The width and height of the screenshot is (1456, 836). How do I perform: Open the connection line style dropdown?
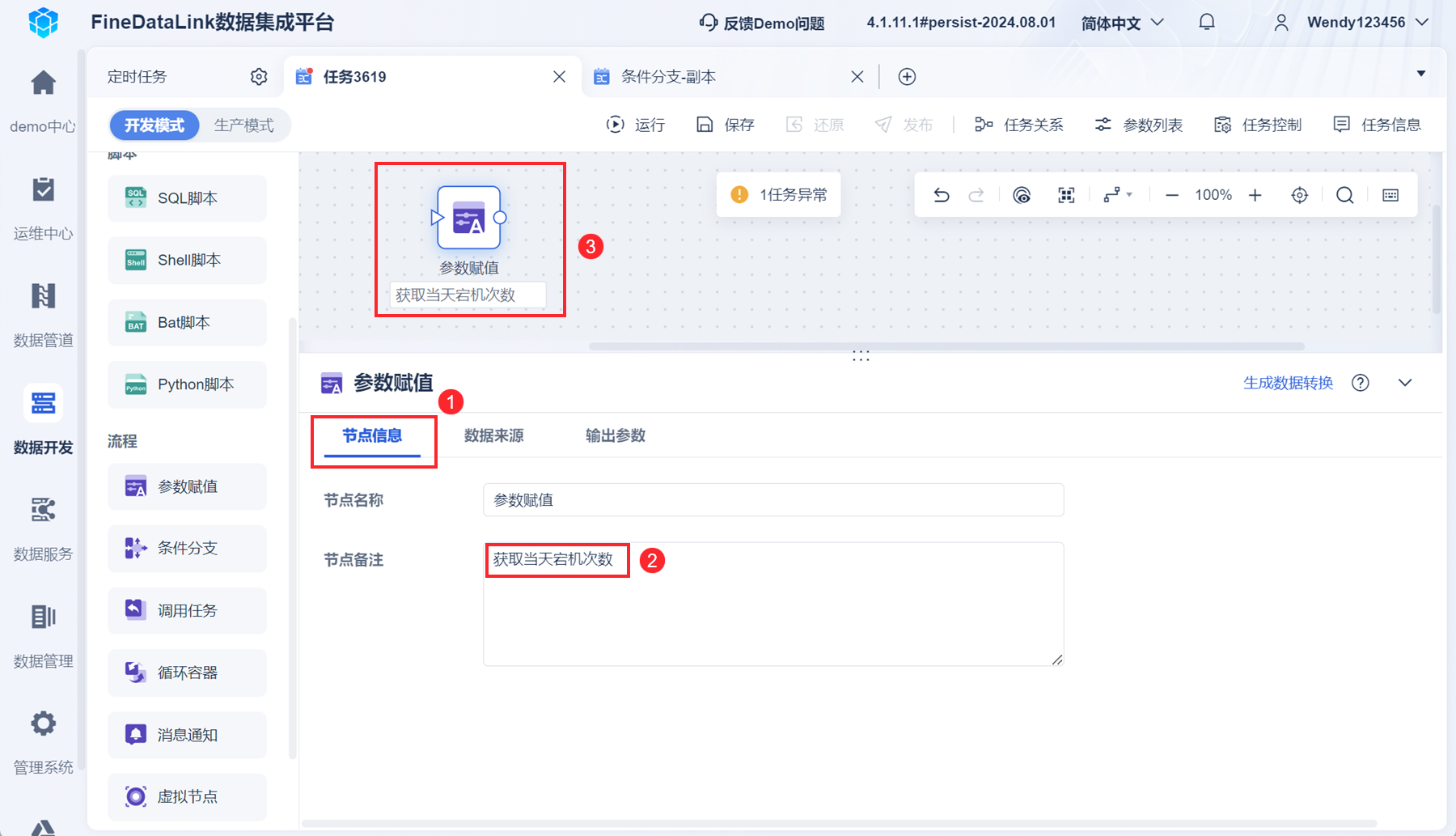pyautogui.click(x=1118, y=195)
